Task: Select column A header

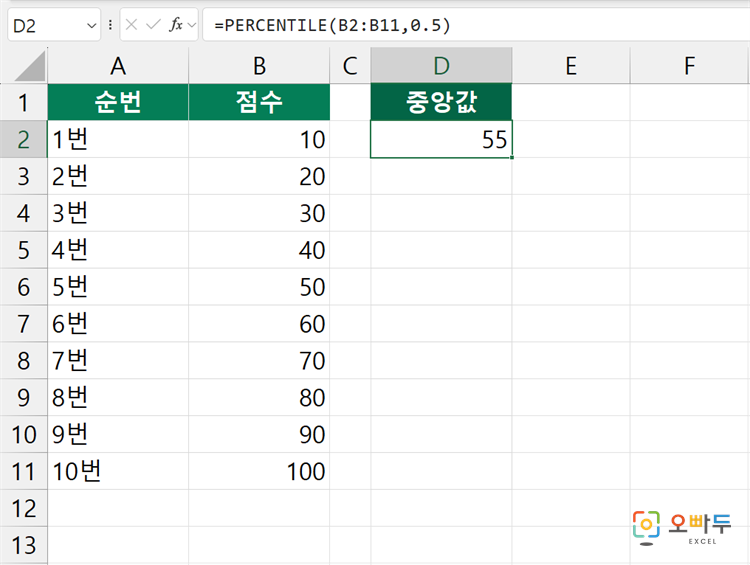Action: (x=118, y=66)
